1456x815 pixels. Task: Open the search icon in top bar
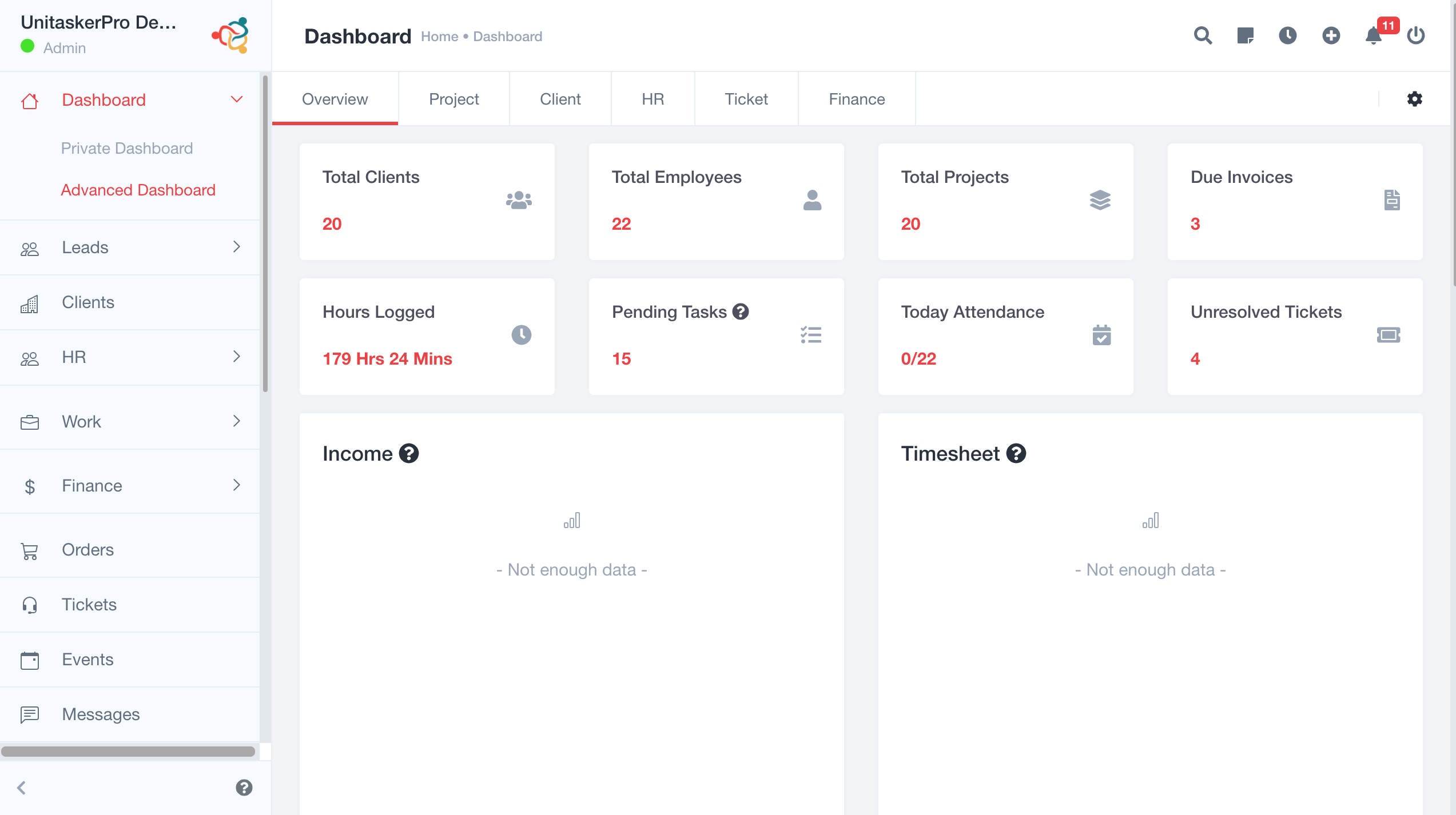pyautogui.click(x=1202, y=35)
